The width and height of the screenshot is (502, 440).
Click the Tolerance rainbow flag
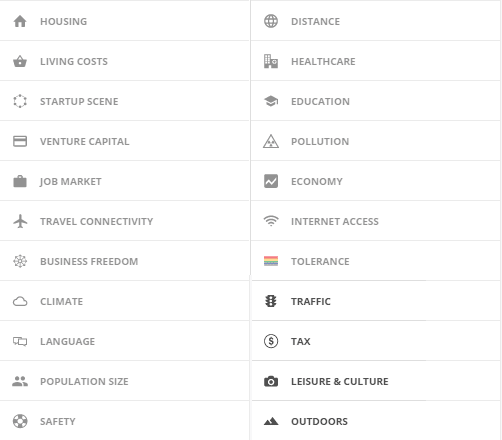(x=271, y=261)
